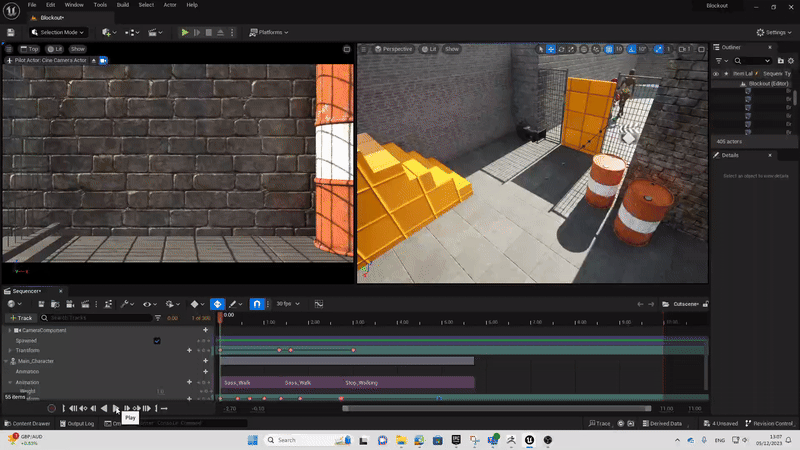
Task: Click Play Reverse in Sequencer transport
Action: pos(104,408)
